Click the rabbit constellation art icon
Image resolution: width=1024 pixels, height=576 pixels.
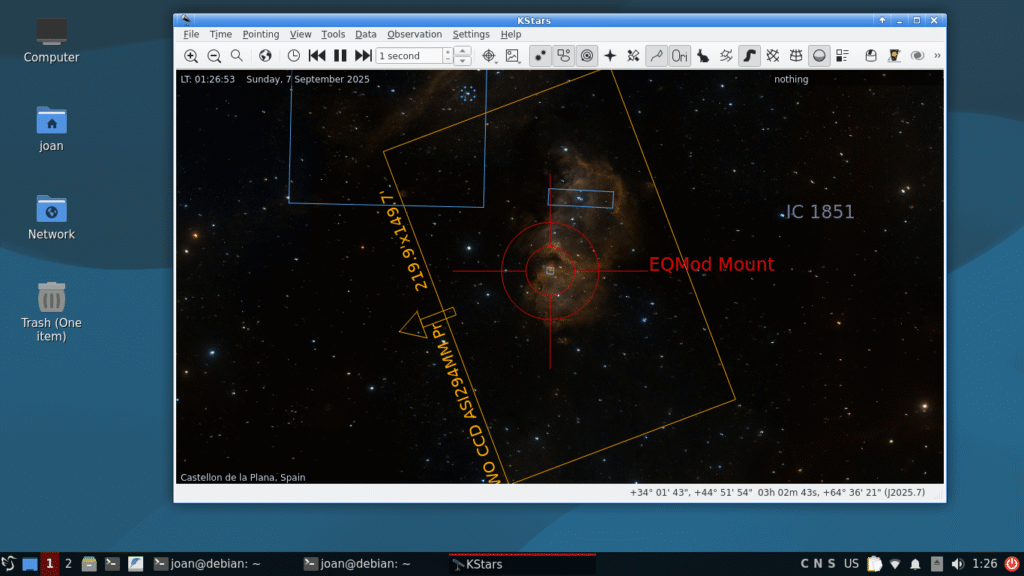[x=703, y=56]
